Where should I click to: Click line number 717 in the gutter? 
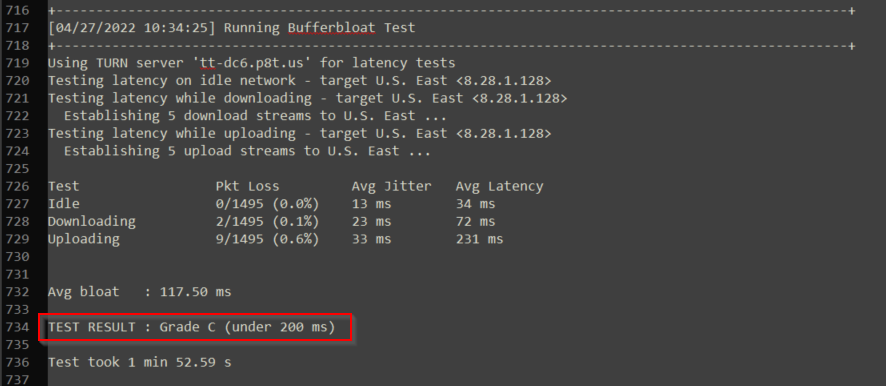pos(16,27)
